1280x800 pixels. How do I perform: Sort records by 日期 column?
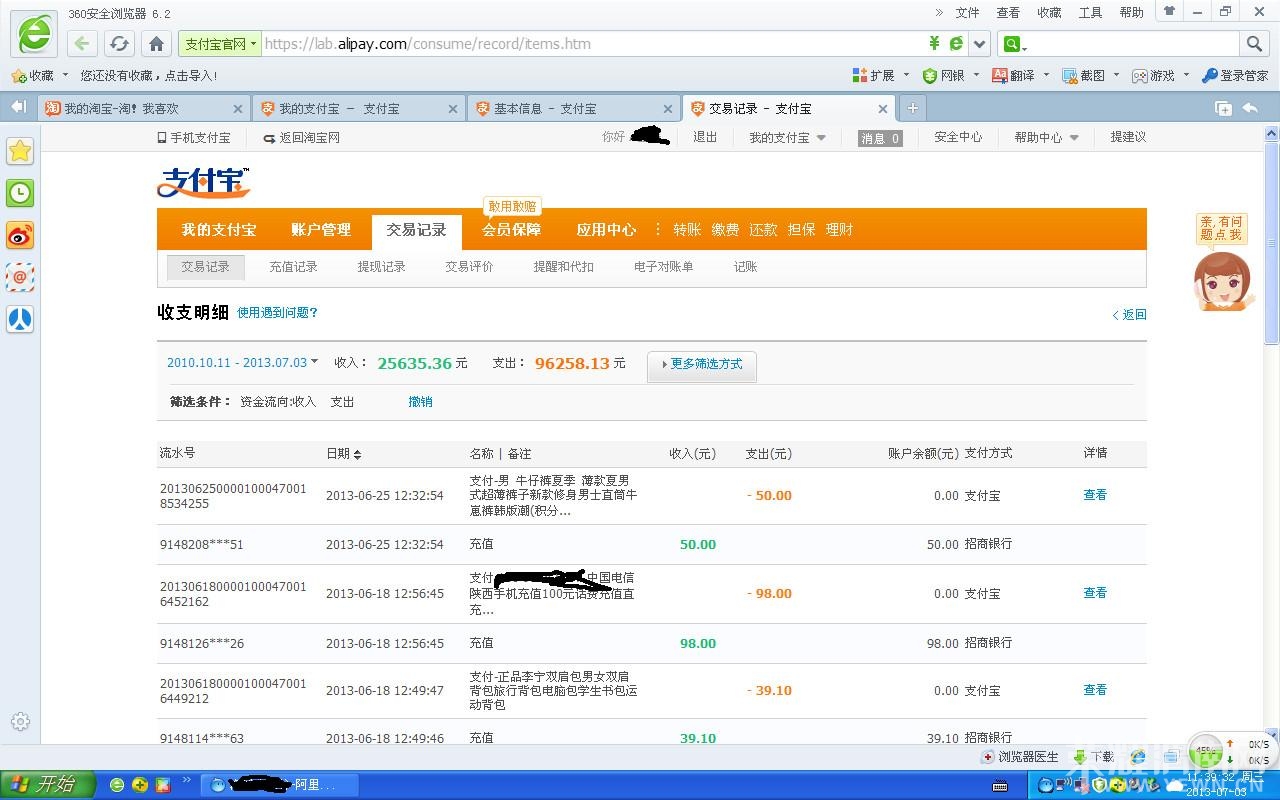click(343, 454)
